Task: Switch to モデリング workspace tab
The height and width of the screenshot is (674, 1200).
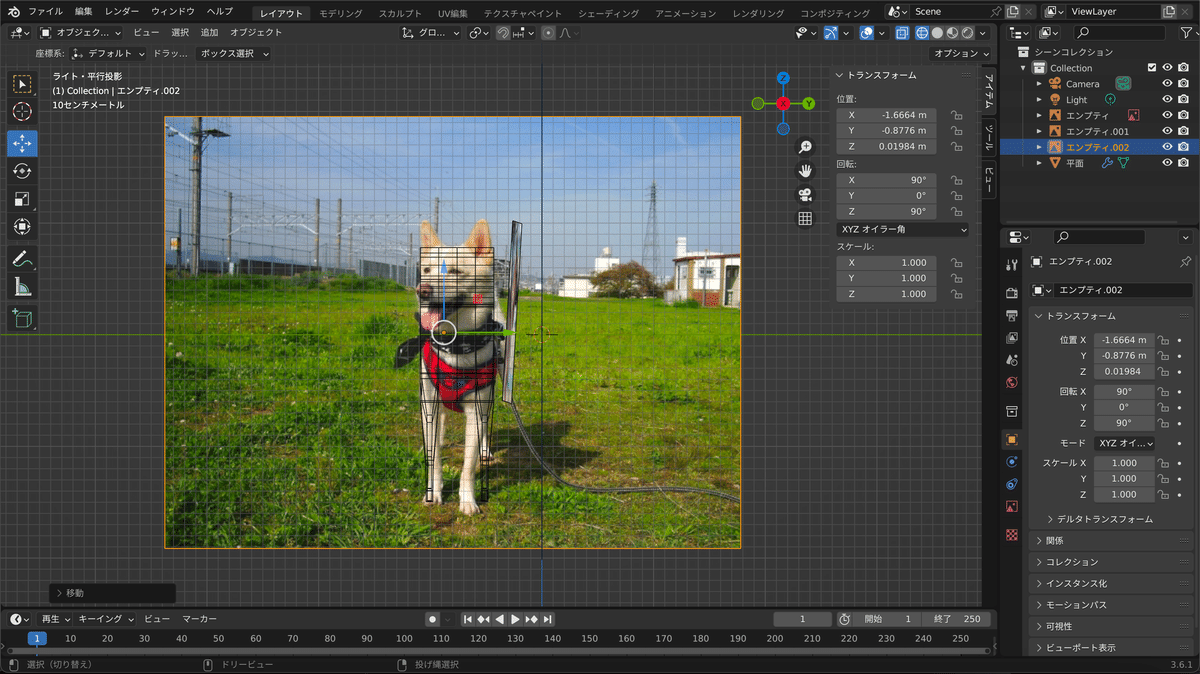Action: (340, 13)
